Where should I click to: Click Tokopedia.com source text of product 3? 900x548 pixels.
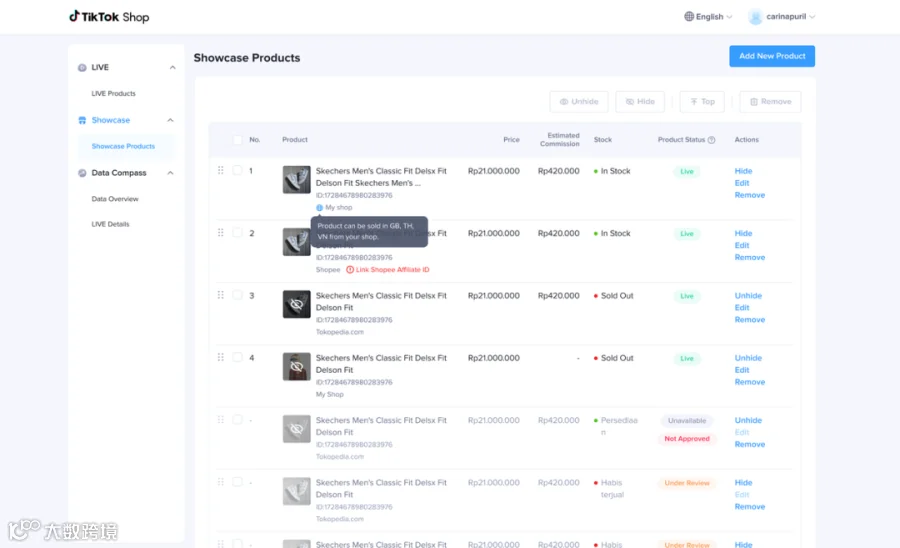pos(339,332)
